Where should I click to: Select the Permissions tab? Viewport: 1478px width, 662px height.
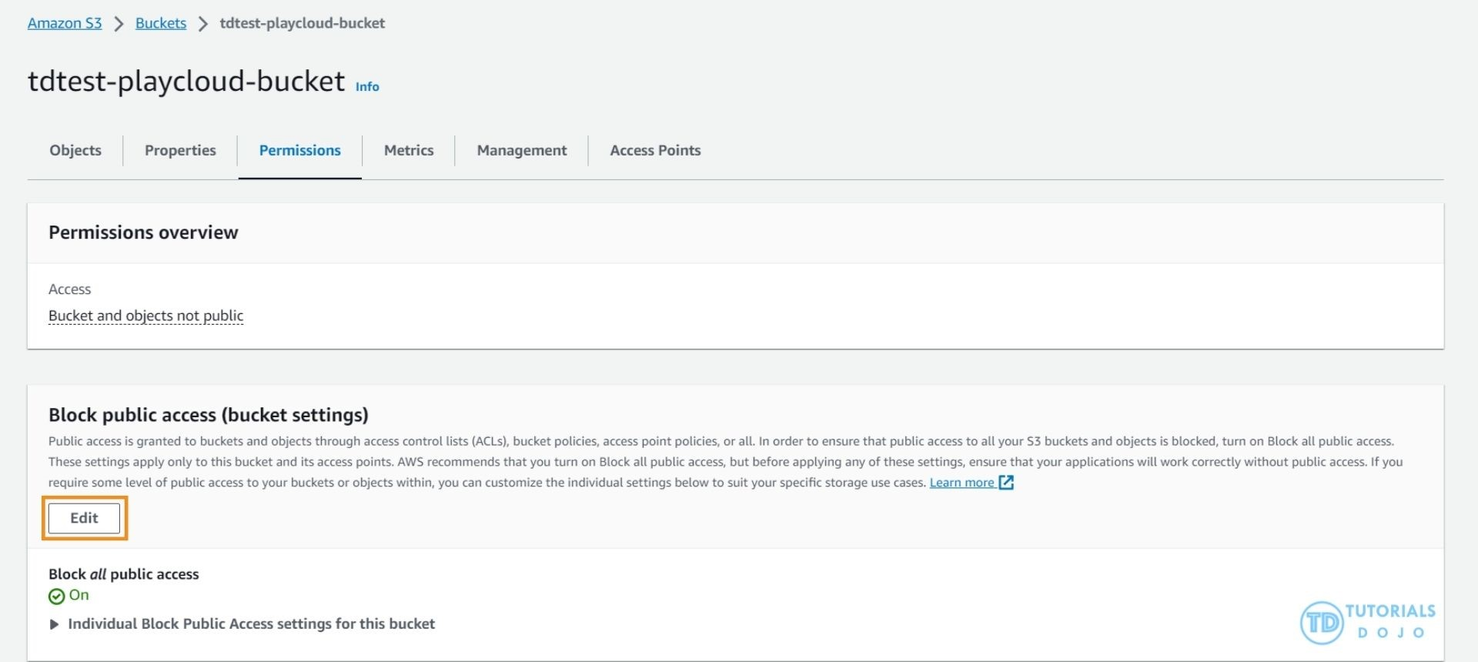(x=299, y=150)
